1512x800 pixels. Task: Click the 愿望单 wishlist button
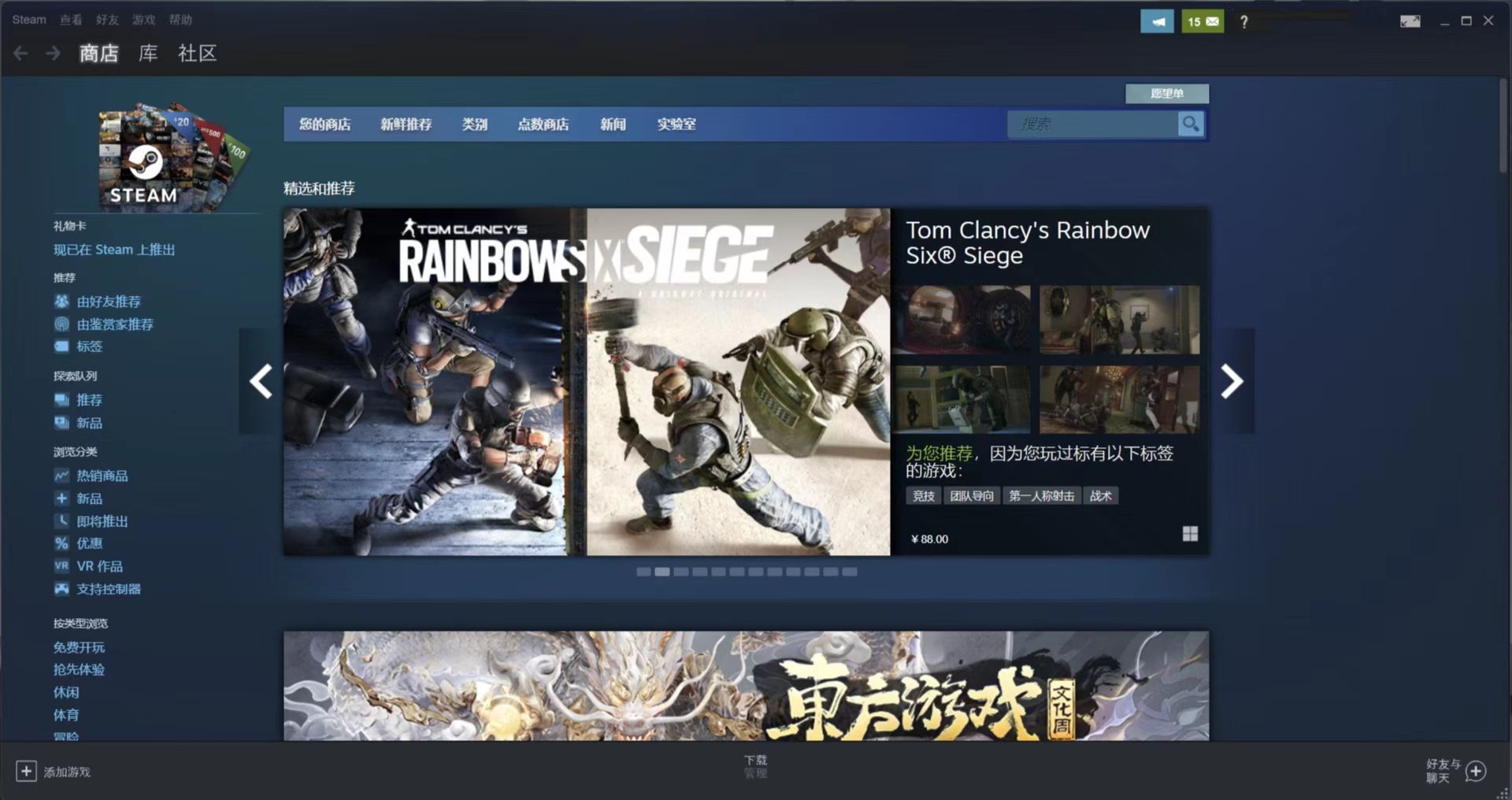point(1167,94)
